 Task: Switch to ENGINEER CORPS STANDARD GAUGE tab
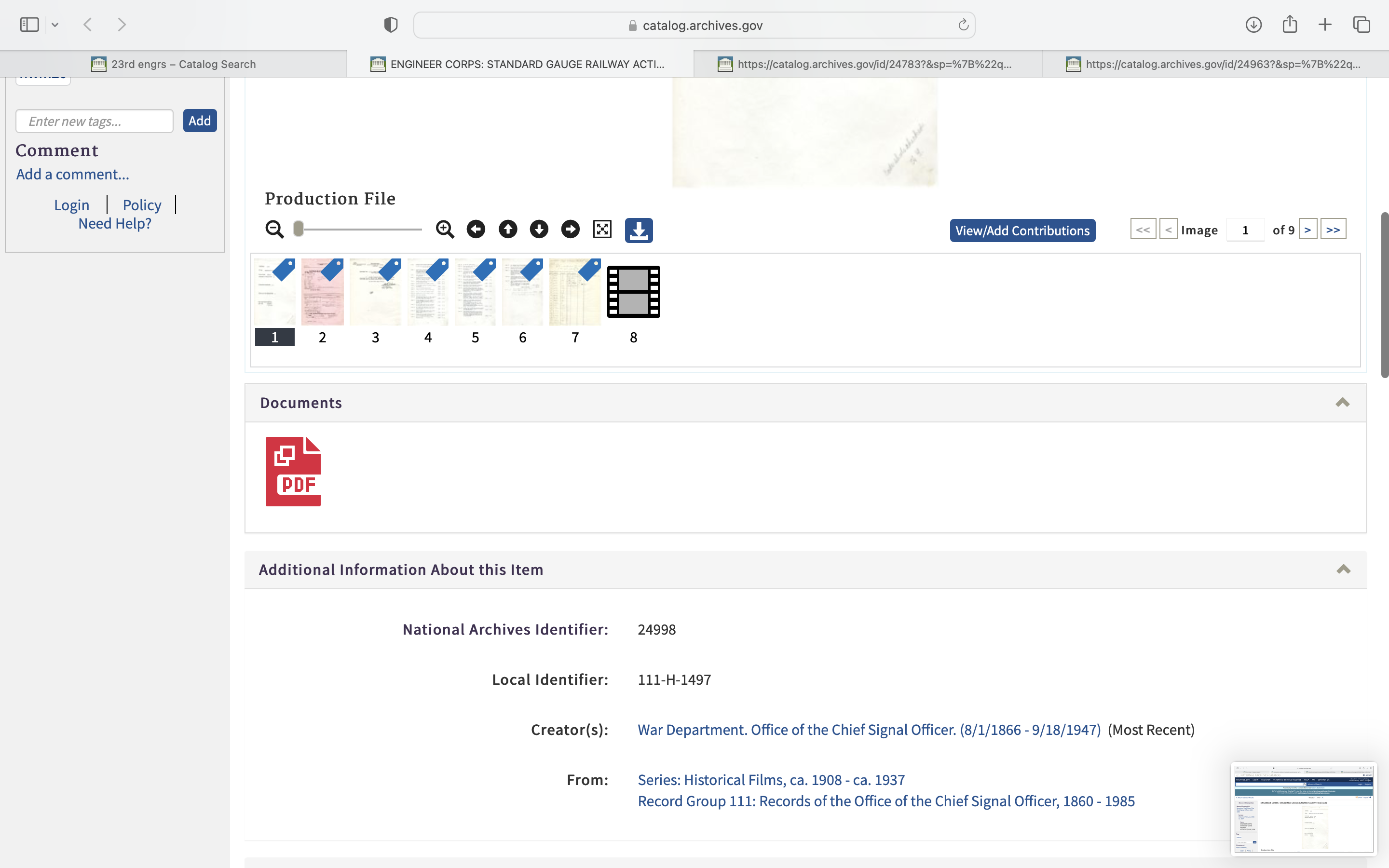520,64
